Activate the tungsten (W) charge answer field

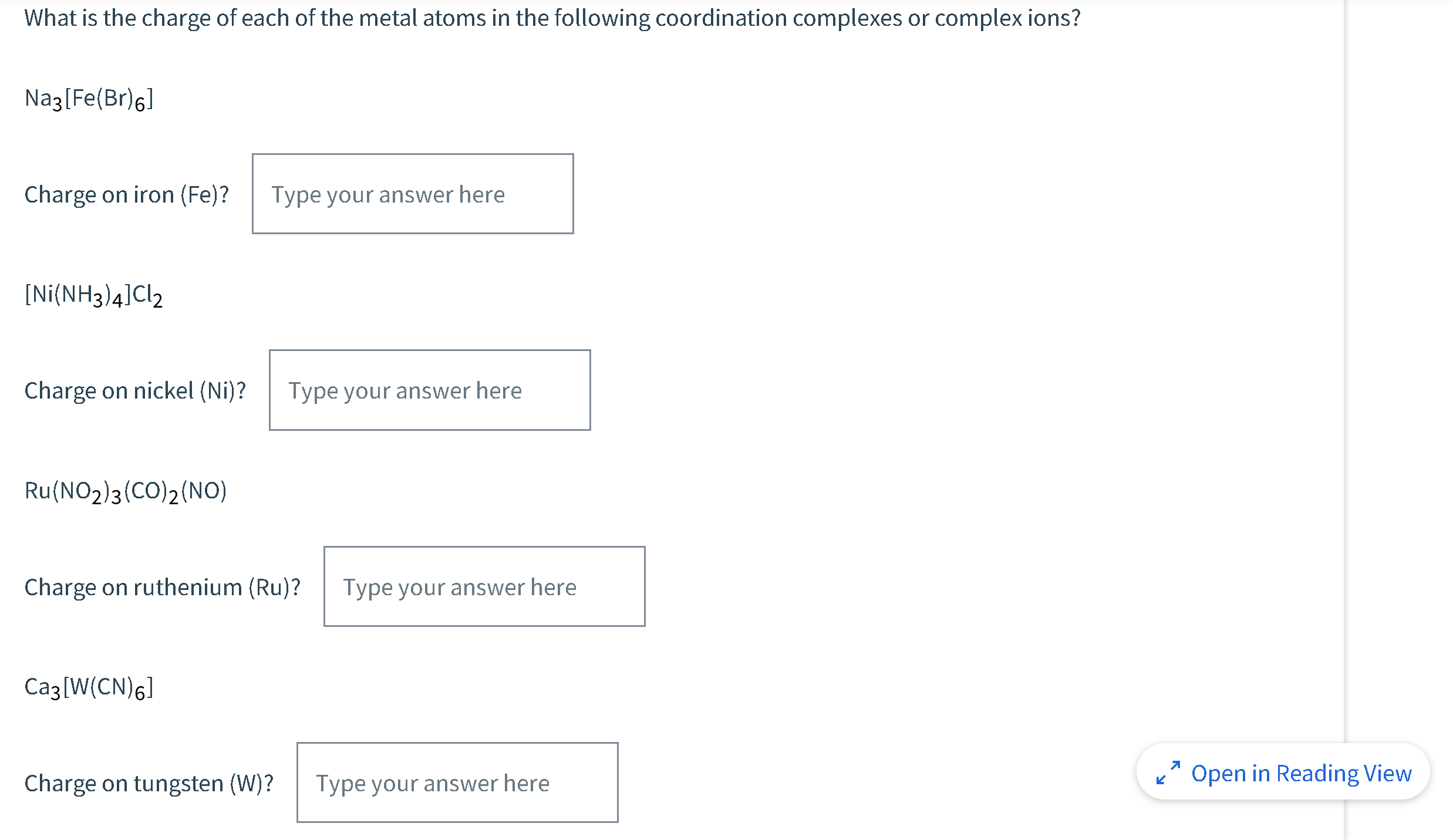[457, 783]
